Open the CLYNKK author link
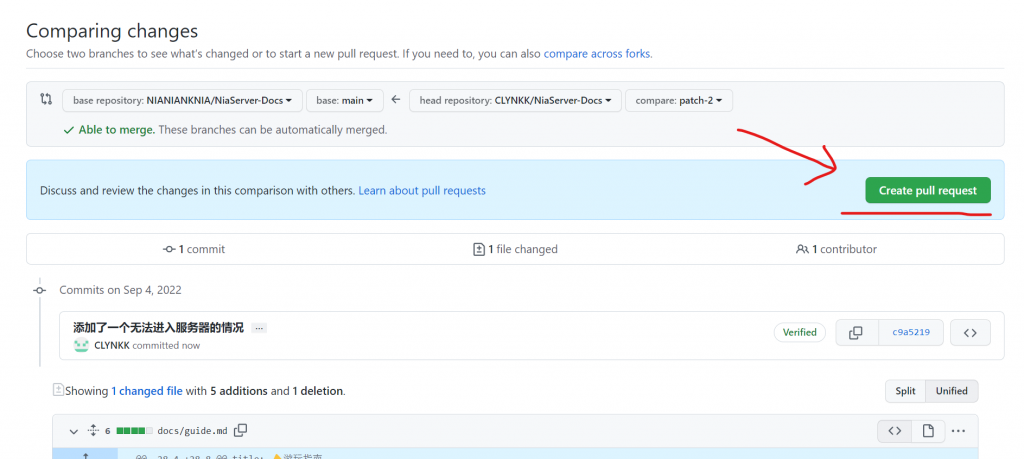Screen dimensions: 1024x459 (x=112, y=345)
